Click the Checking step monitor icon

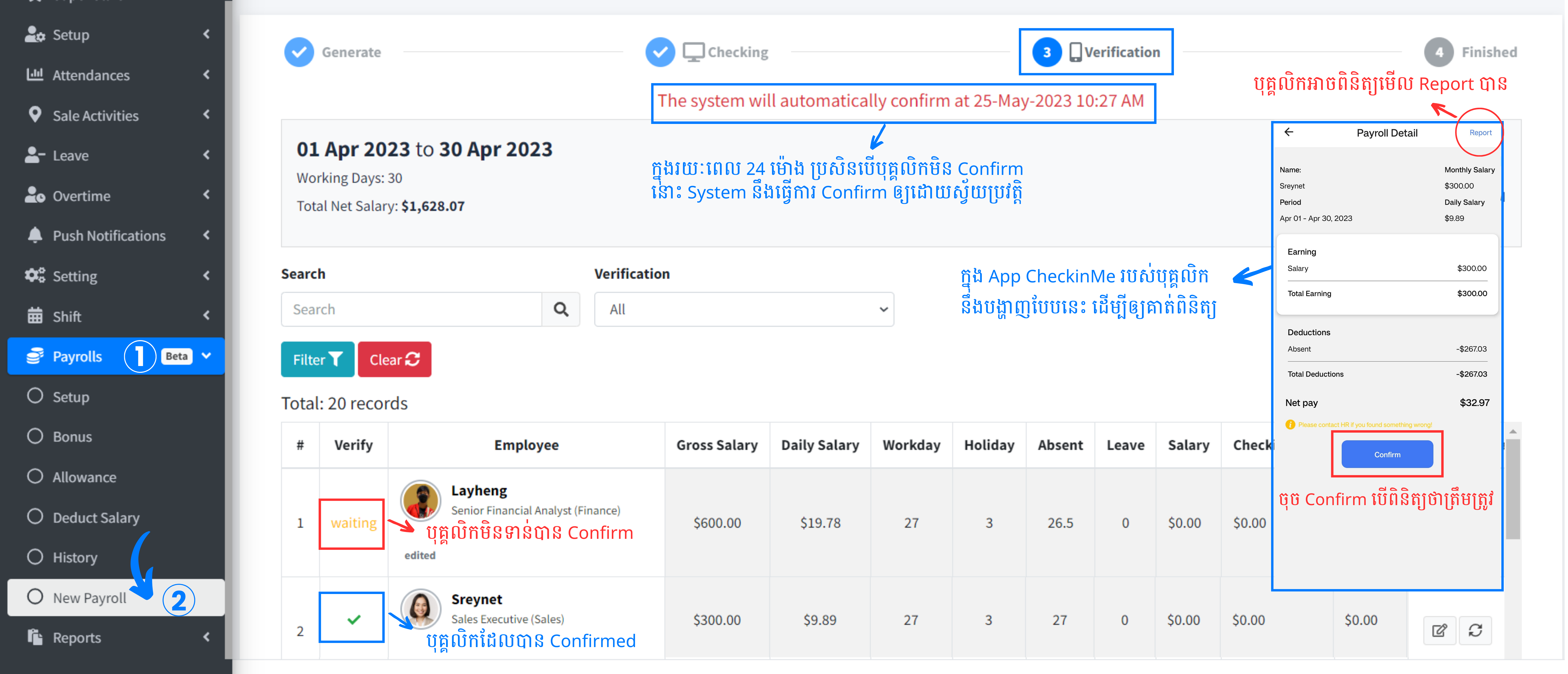point(693,52)
